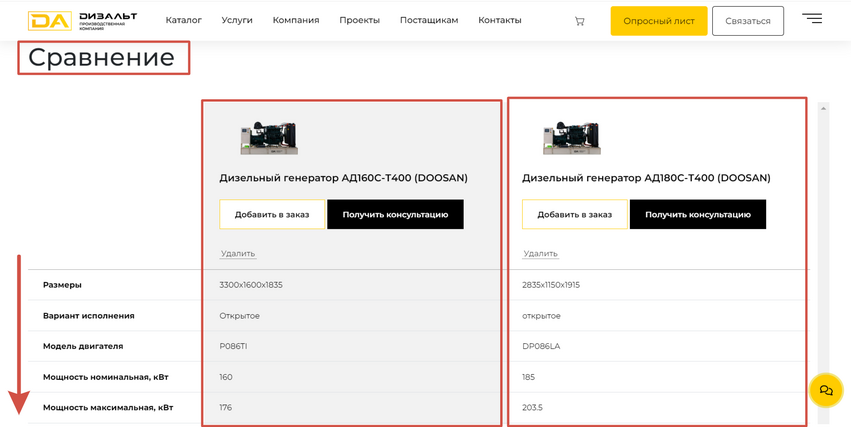The image size is (851, 427).
Task: Select the Модель двигателя row label
Action: click(83, 346)
